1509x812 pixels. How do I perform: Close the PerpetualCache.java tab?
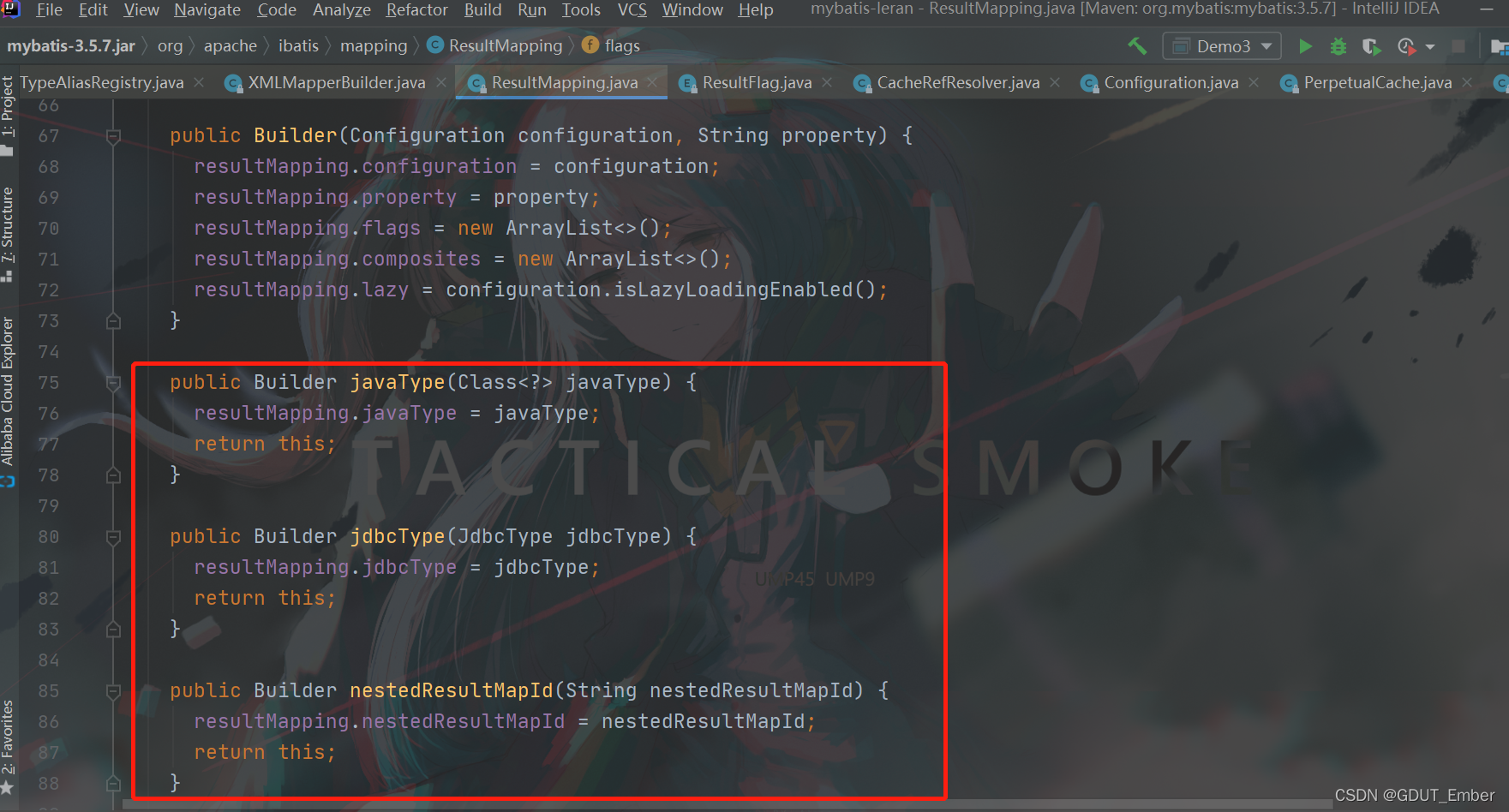click(1467, 82)
